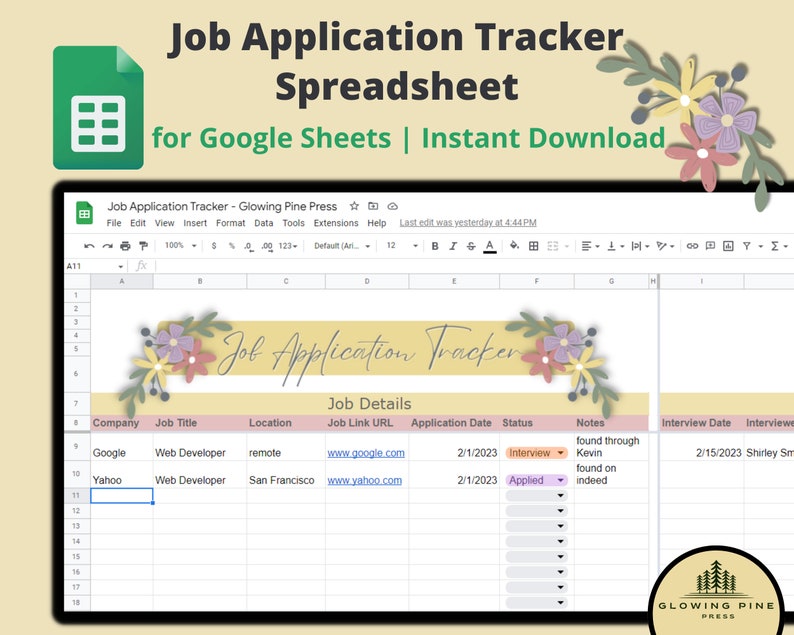Open more number formats 123 dropdown

pos(288,246)
